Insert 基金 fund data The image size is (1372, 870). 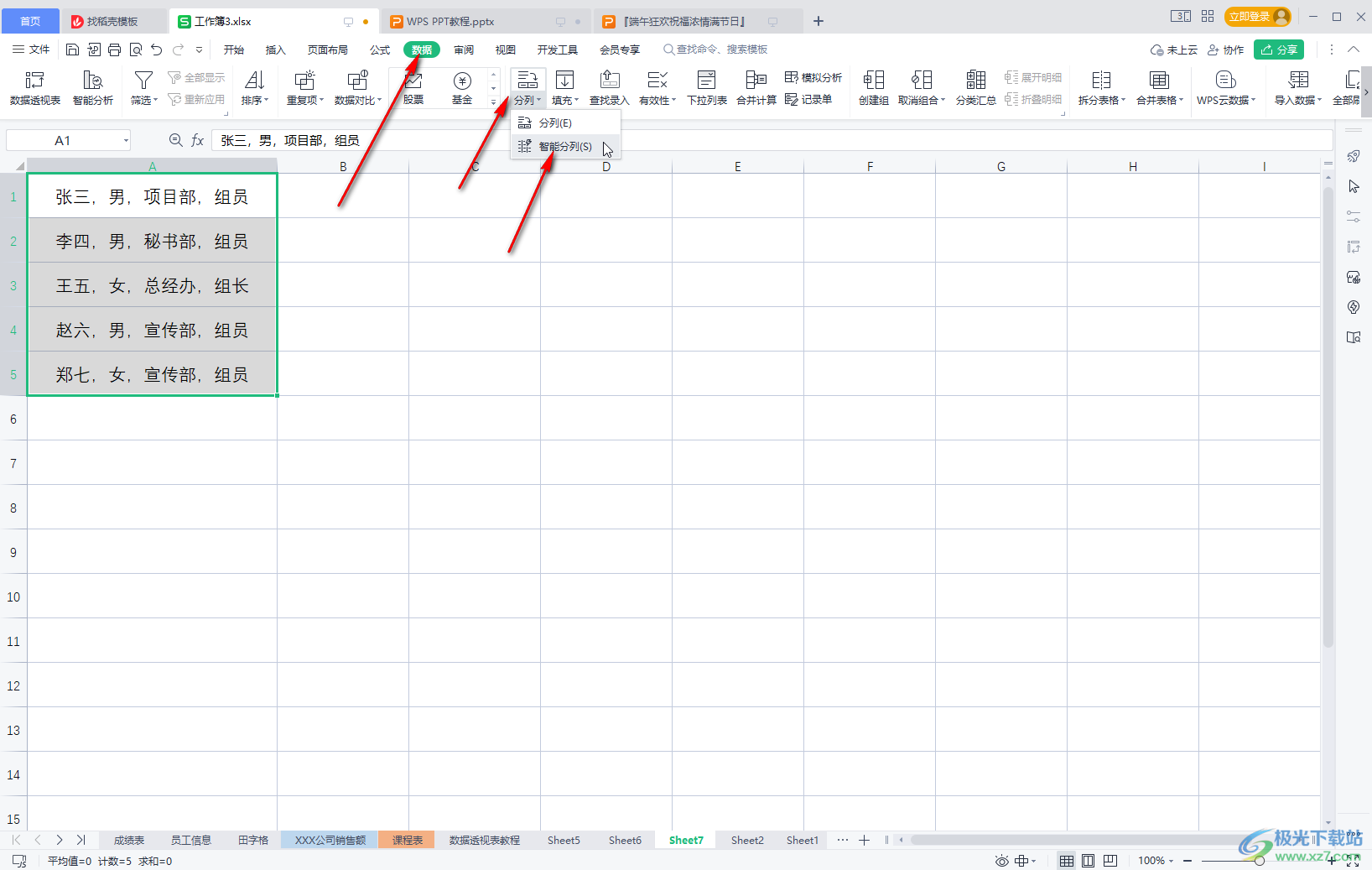coord(462,88)
